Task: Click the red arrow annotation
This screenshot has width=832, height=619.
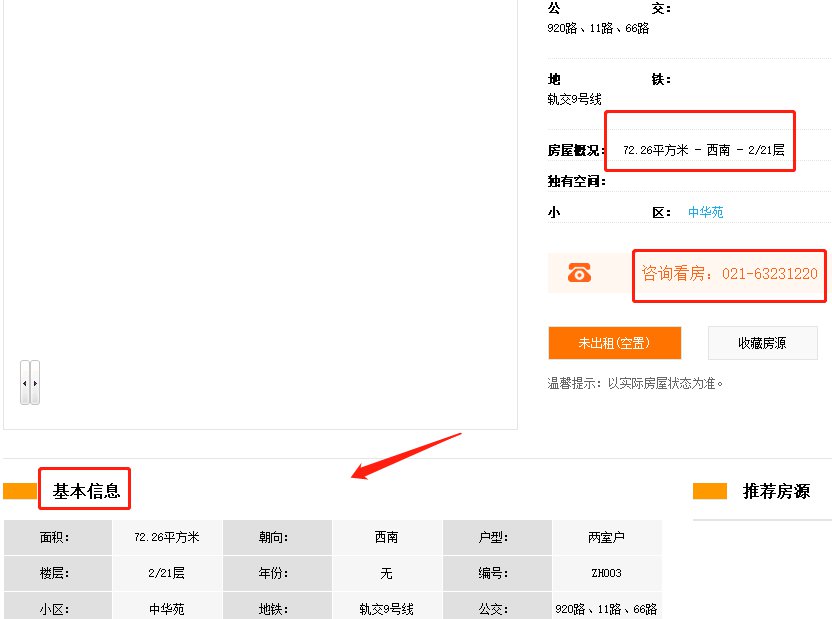Action: click(405, 455)
